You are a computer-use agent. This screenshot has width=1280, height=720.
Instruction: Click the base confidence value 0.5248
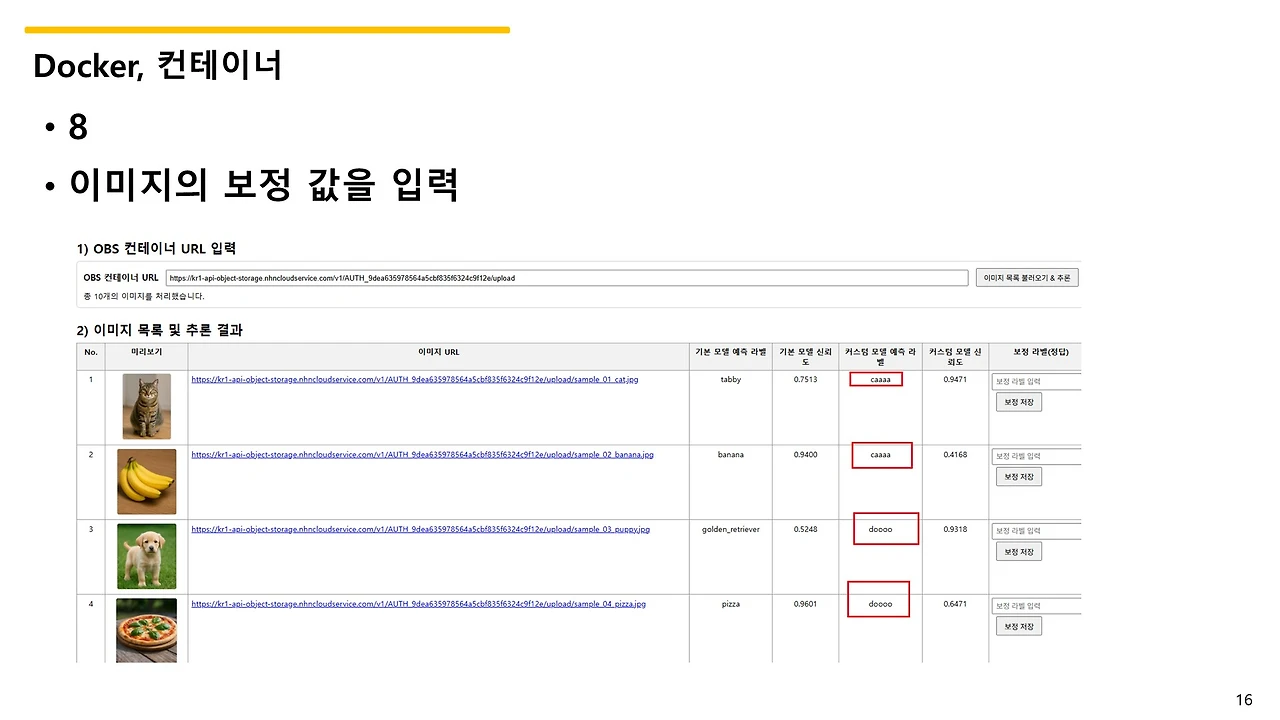[805, 530]
